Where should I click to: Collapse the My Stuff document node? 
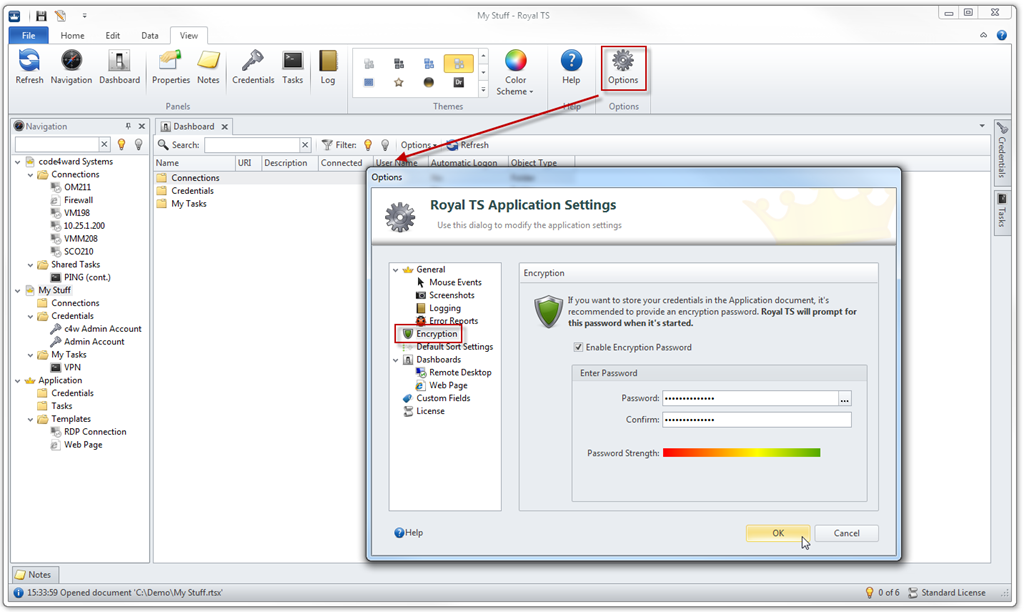(18, 290)
